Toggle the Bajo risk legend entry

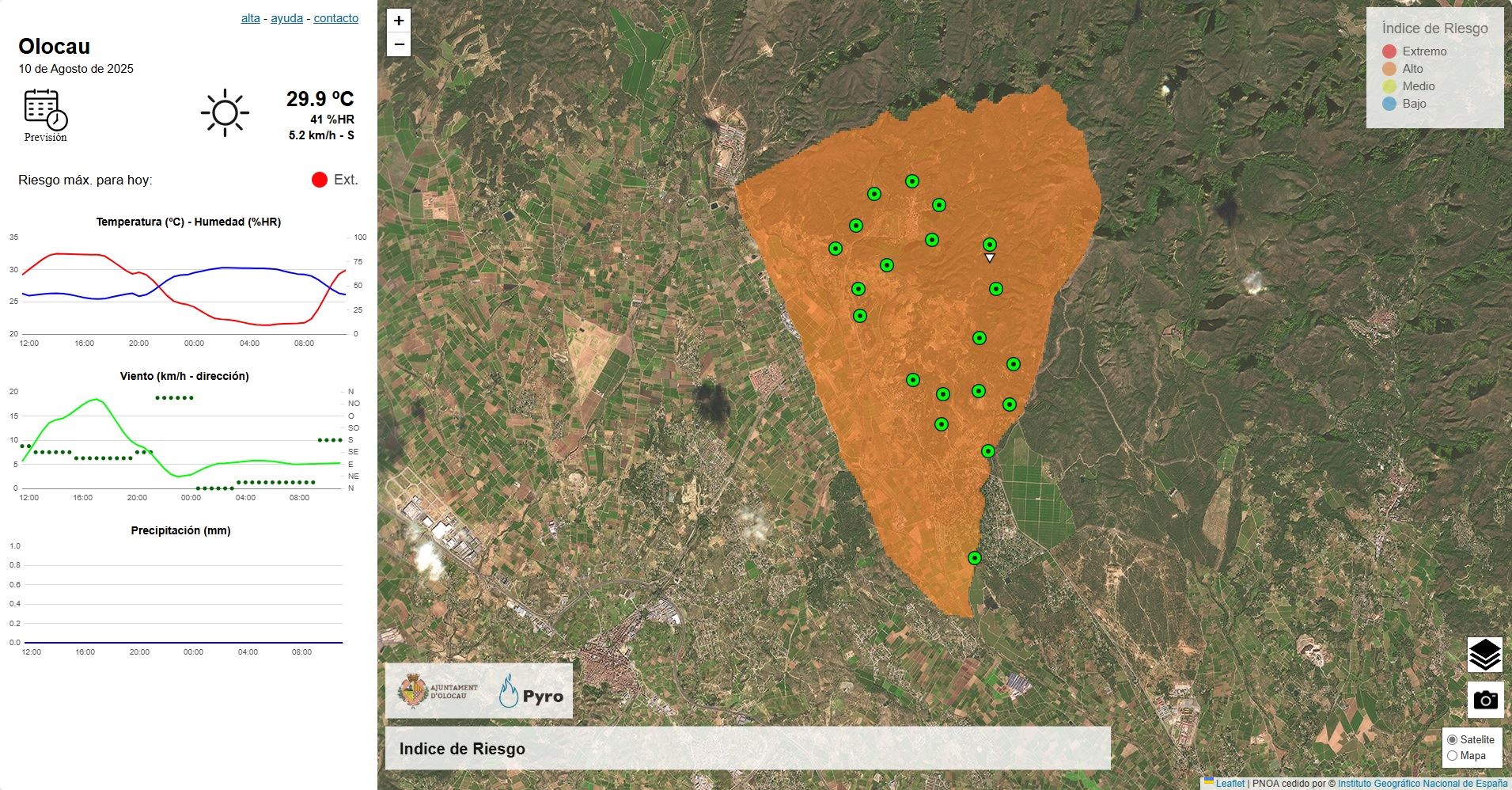click(1388, 104)
